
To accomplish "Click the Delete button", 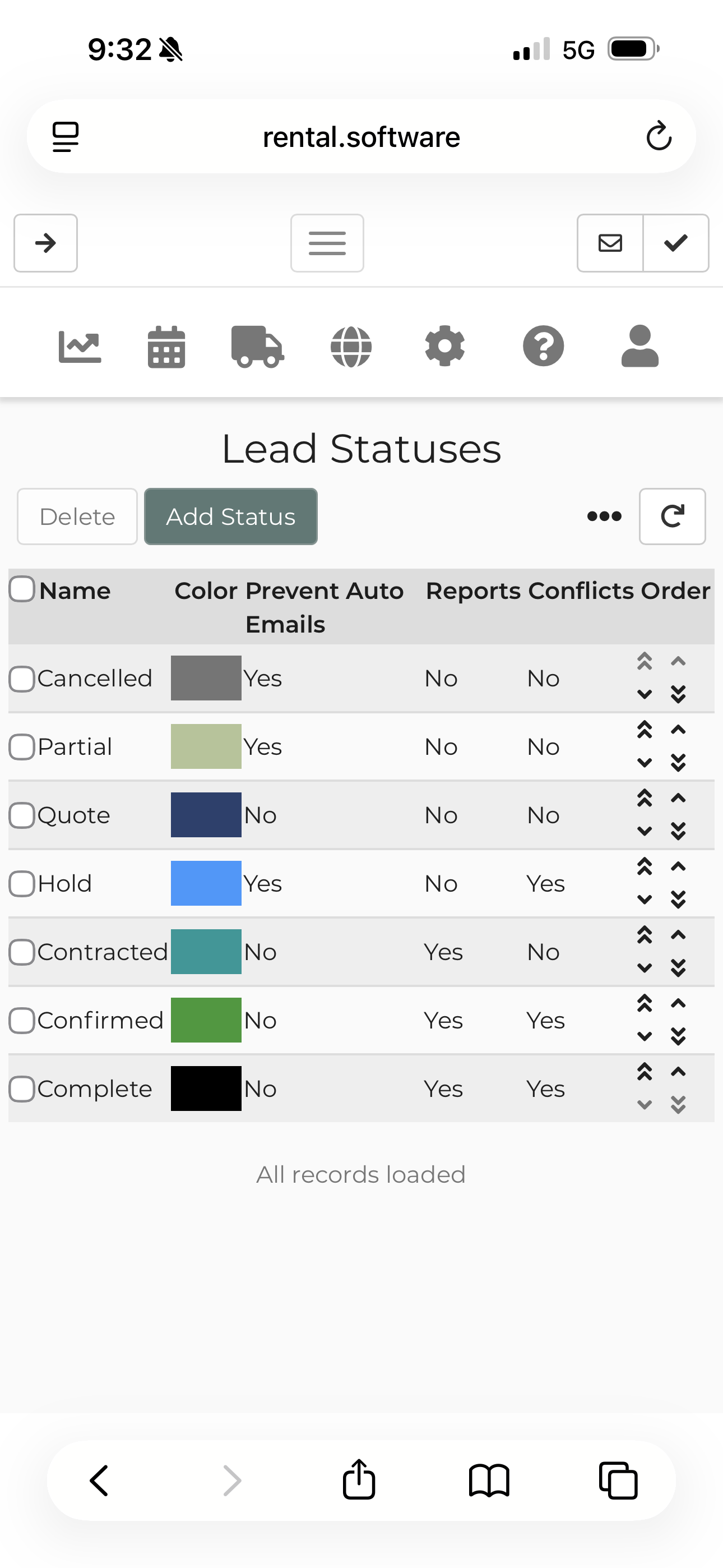I will pyautogui.click(x=77, y=516).
